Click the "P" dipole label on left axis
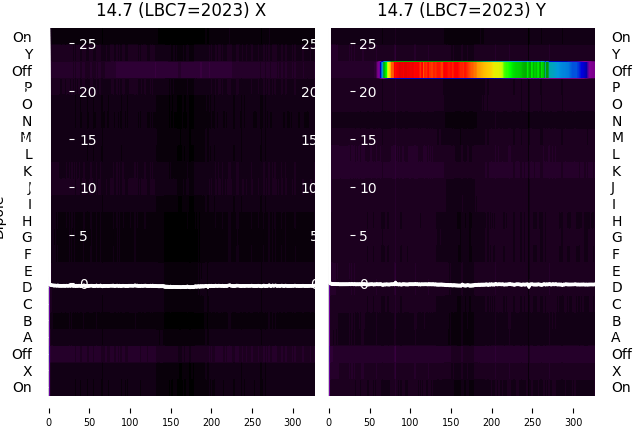 tap(28, 88)
